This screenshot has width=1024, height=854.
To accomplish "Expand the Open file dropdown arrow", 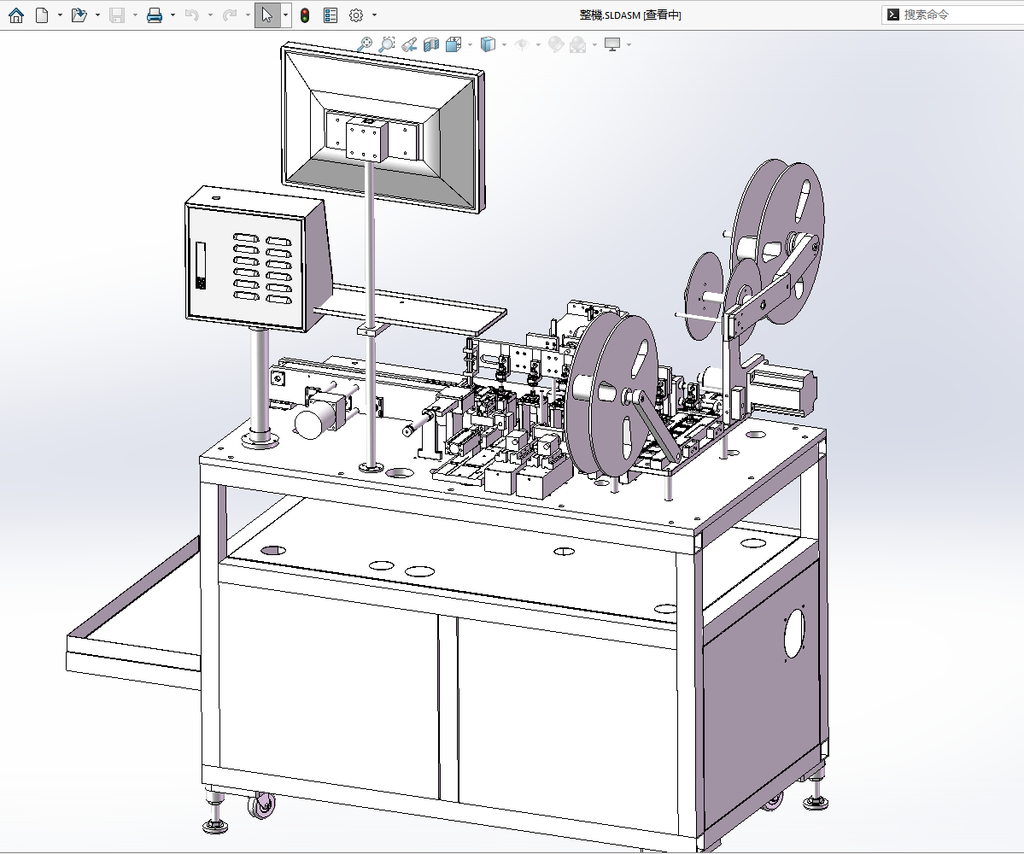I will tap(97, 15).
